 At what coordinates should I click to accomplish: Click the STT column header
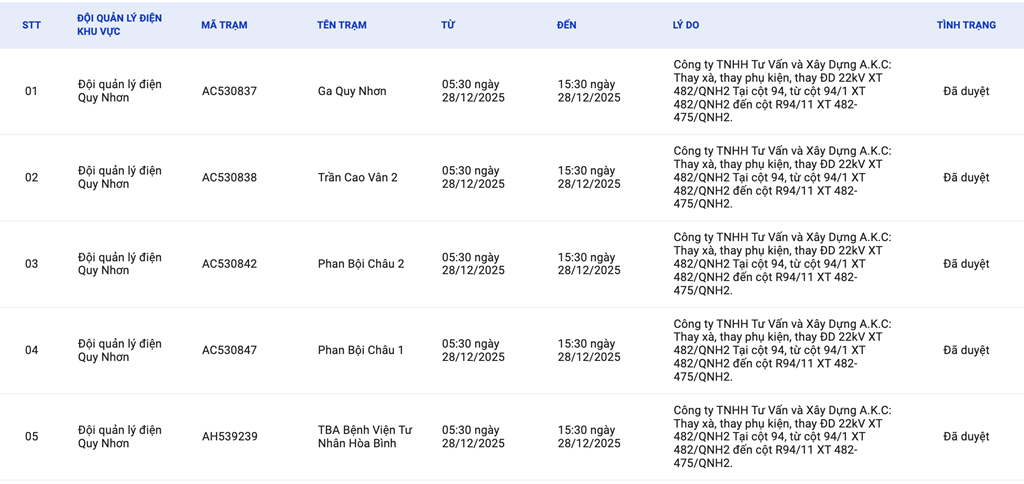coord(32,25)
